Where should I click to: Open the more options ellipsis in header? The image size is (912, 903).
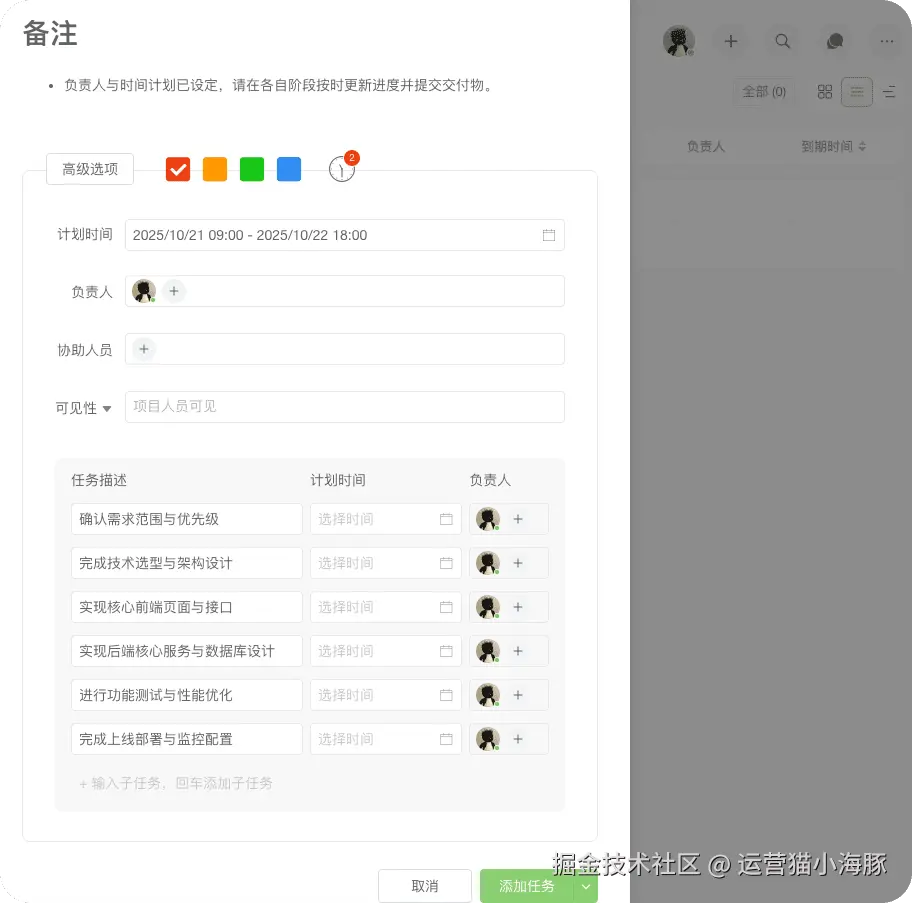pos(887,41)
